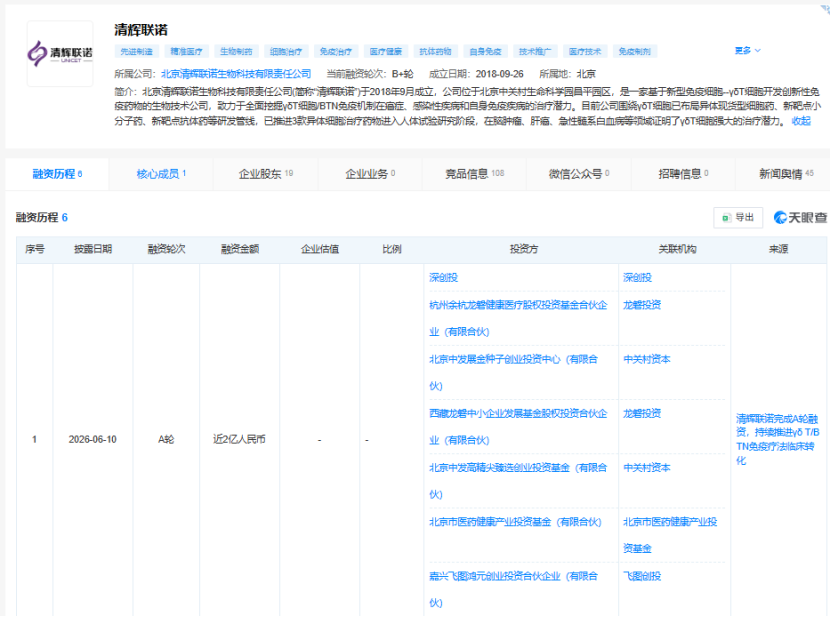Open 北京市医药健康产业投资基金（有限合伙）investor link
830x617 pixels.
coord(515,522)
